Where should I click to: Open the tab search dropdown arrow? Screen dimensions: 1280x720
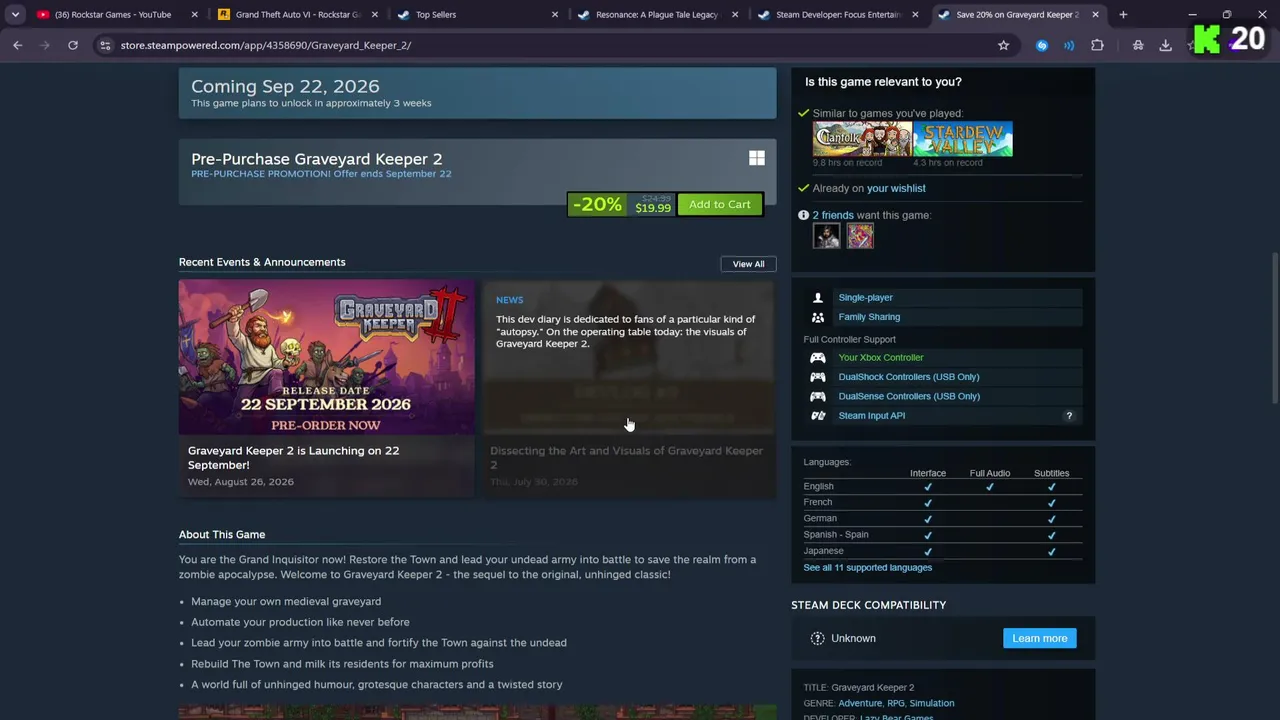(x=15, y=15)
